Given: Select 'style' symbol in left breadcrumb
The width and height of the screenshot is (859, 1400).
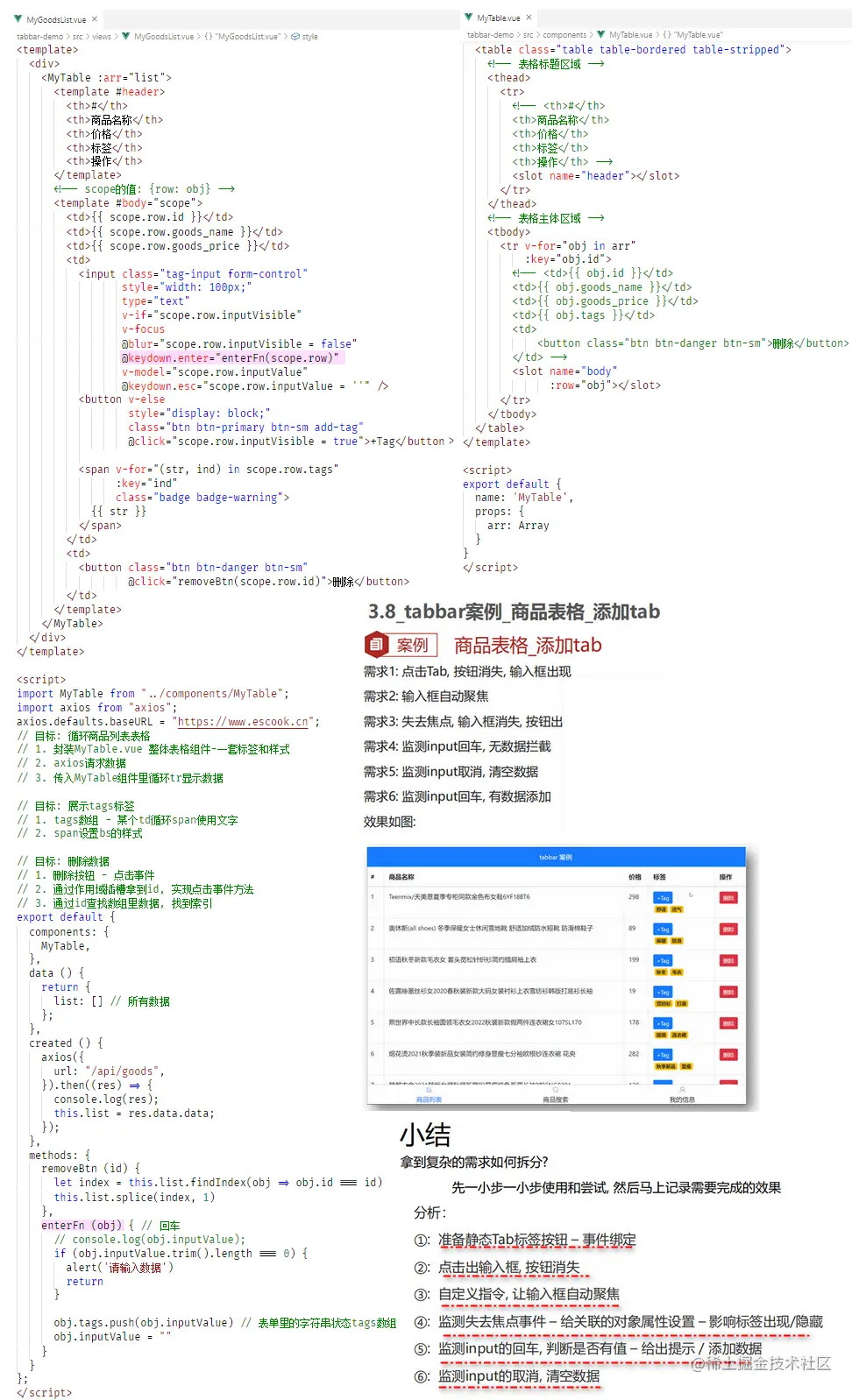Looking at the screenshot, I should [310, 37].
